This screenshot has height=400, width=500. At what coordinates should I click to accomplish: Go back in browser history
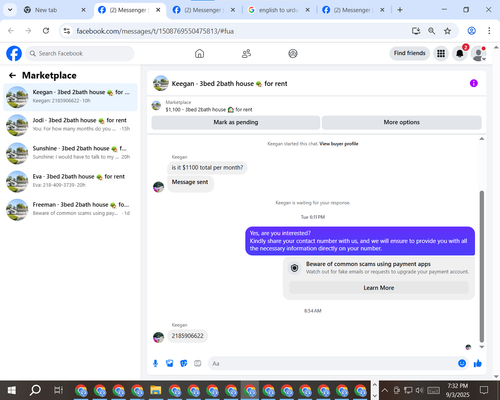tap(11, 31)
